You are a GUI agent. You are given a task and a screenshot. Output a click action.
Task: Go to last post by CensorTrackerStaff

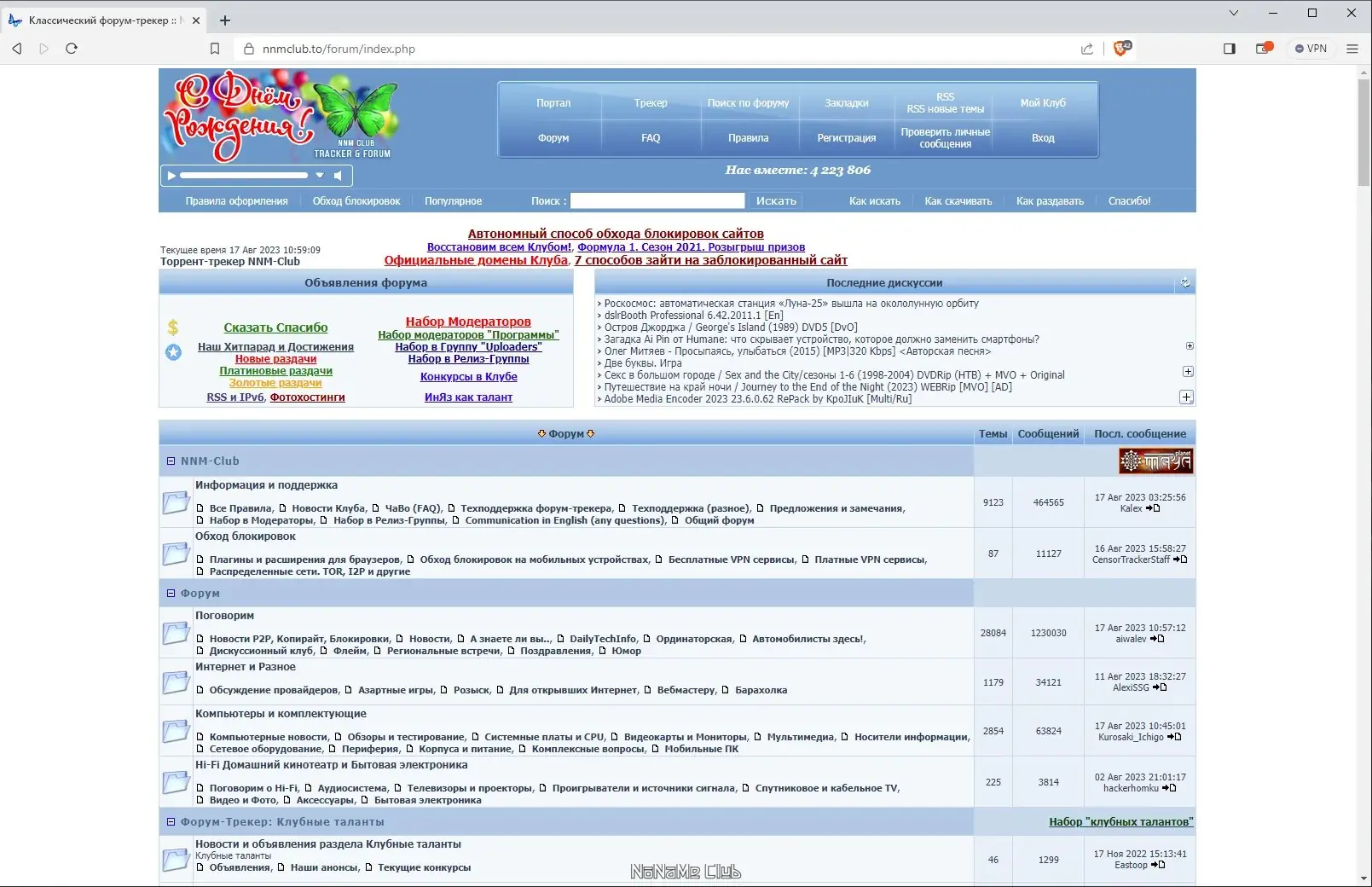pyautogui.click(x=1180, y=560)
